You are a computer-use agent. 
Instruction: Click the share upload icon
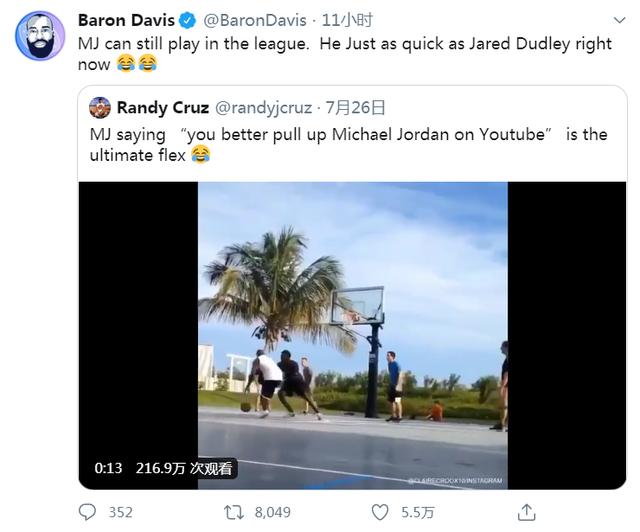click(526, 512)
